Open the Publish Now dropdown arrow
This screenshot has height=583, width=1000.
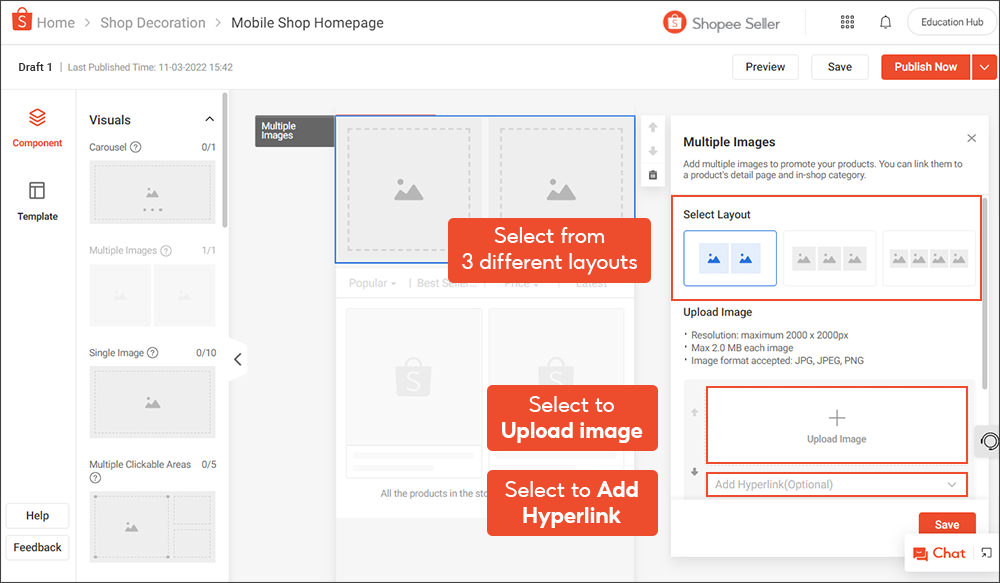[984, 67]
